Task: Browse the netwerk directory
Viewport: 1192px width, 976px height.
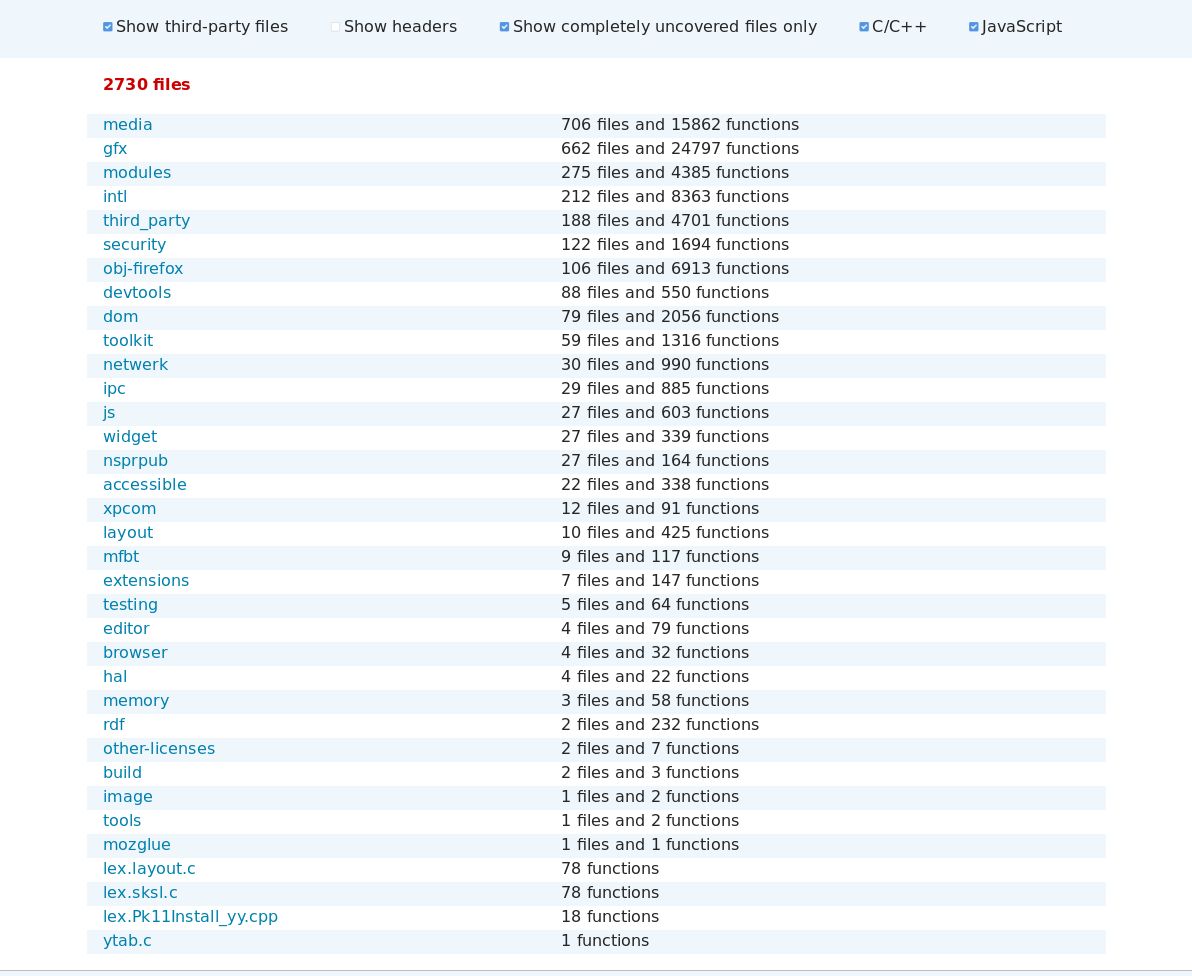Action: point(135,365)
